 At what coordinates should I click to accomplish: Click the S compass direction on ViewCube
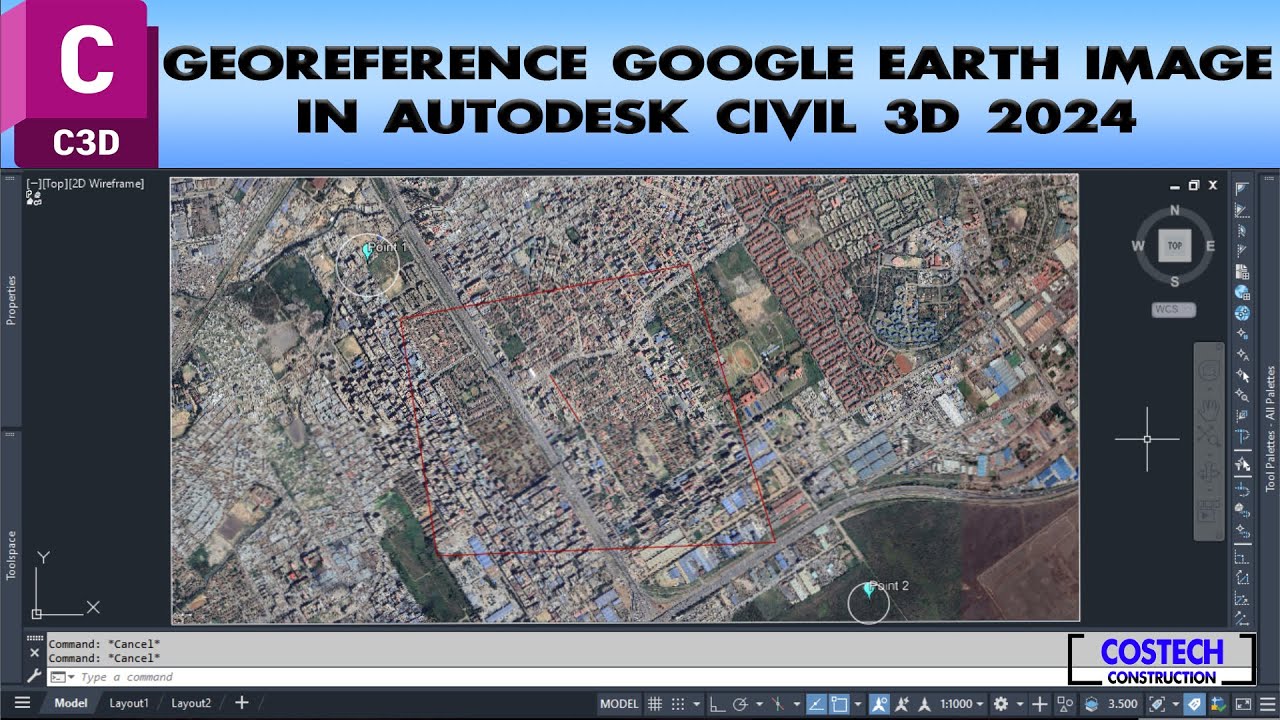point(1174,282)
